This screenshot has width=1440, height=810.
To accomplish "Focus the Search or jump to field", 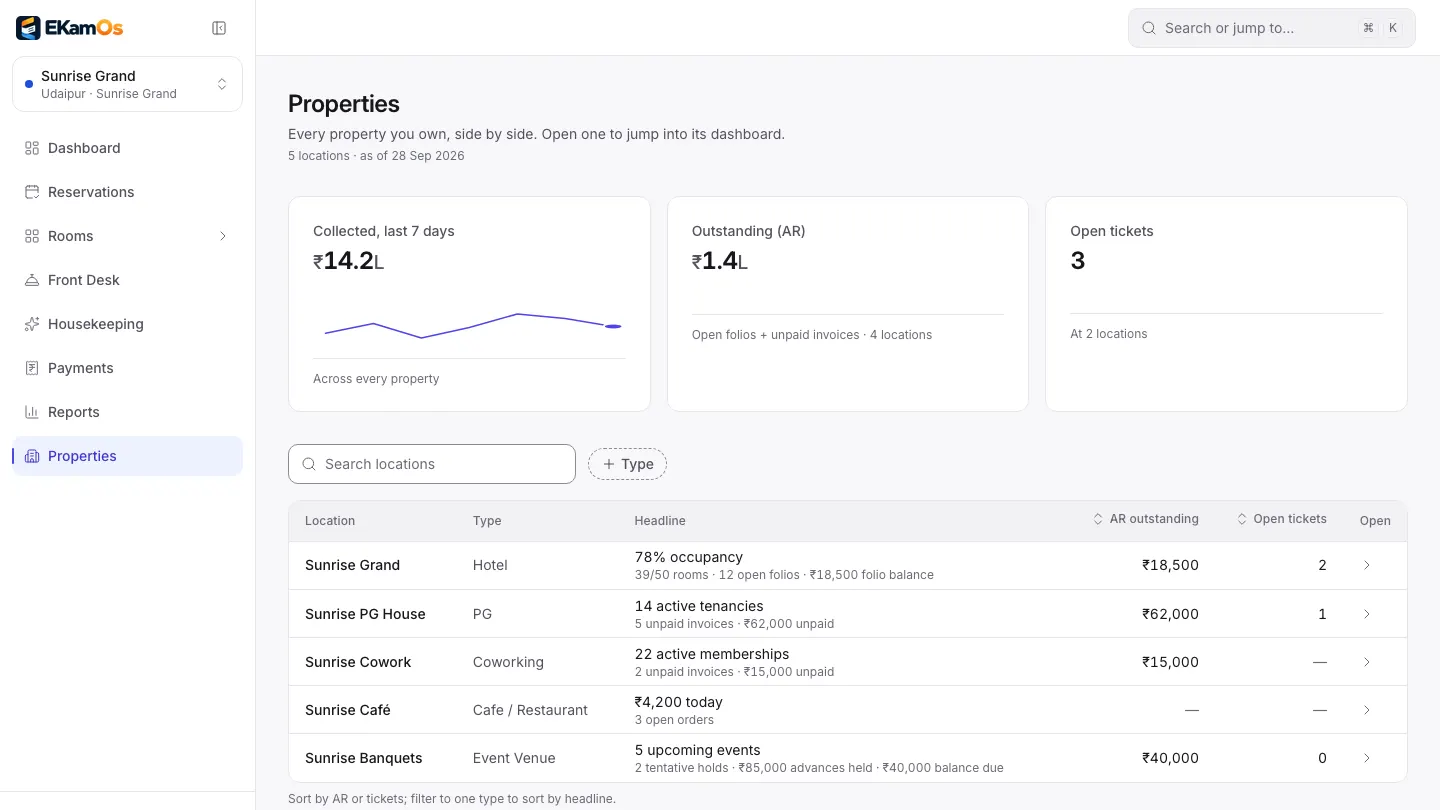I will tap(1272, 28).
